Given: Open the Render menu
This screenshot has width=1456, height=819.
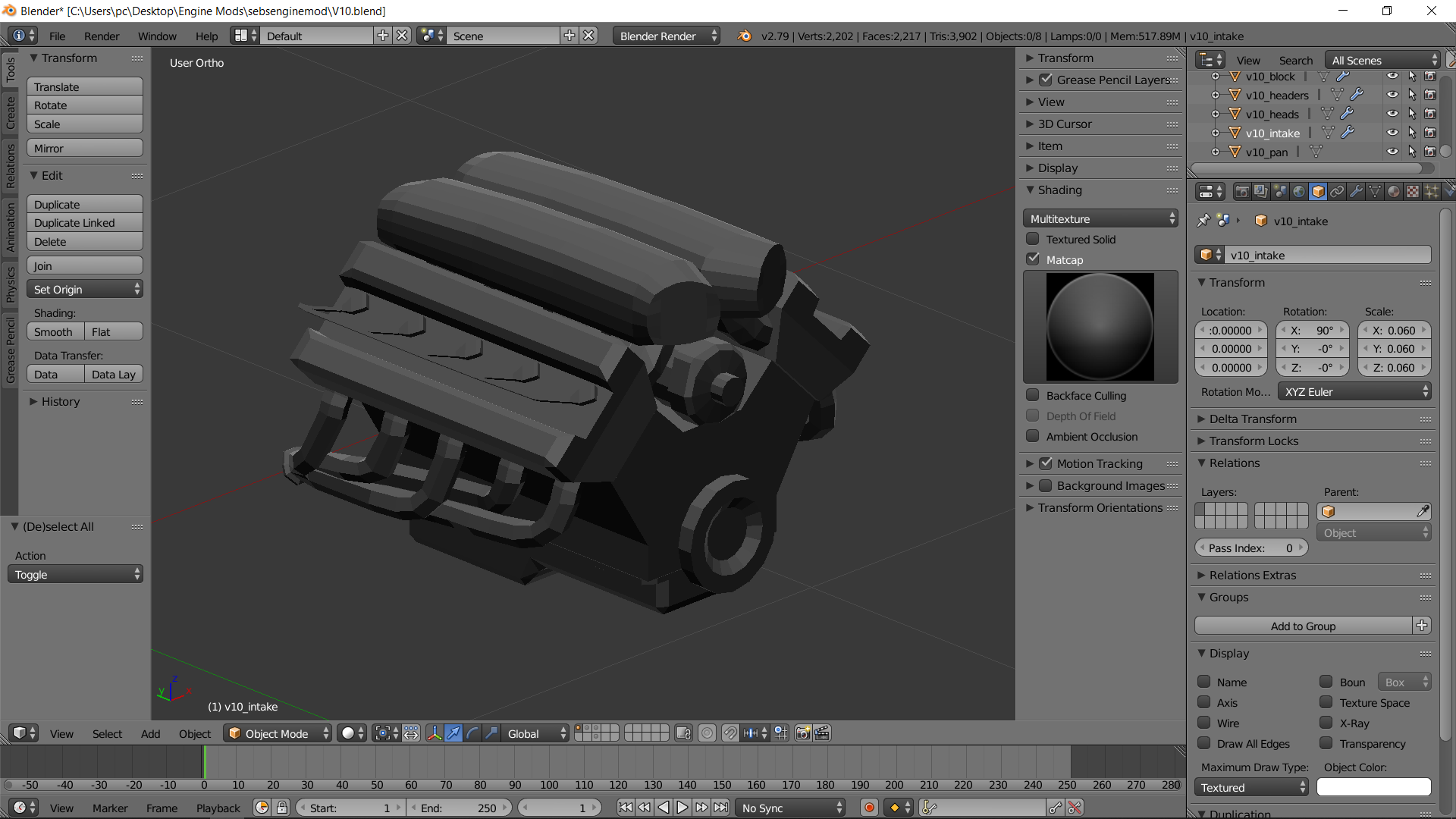Looking at the screenshot, I should (102, 36).
